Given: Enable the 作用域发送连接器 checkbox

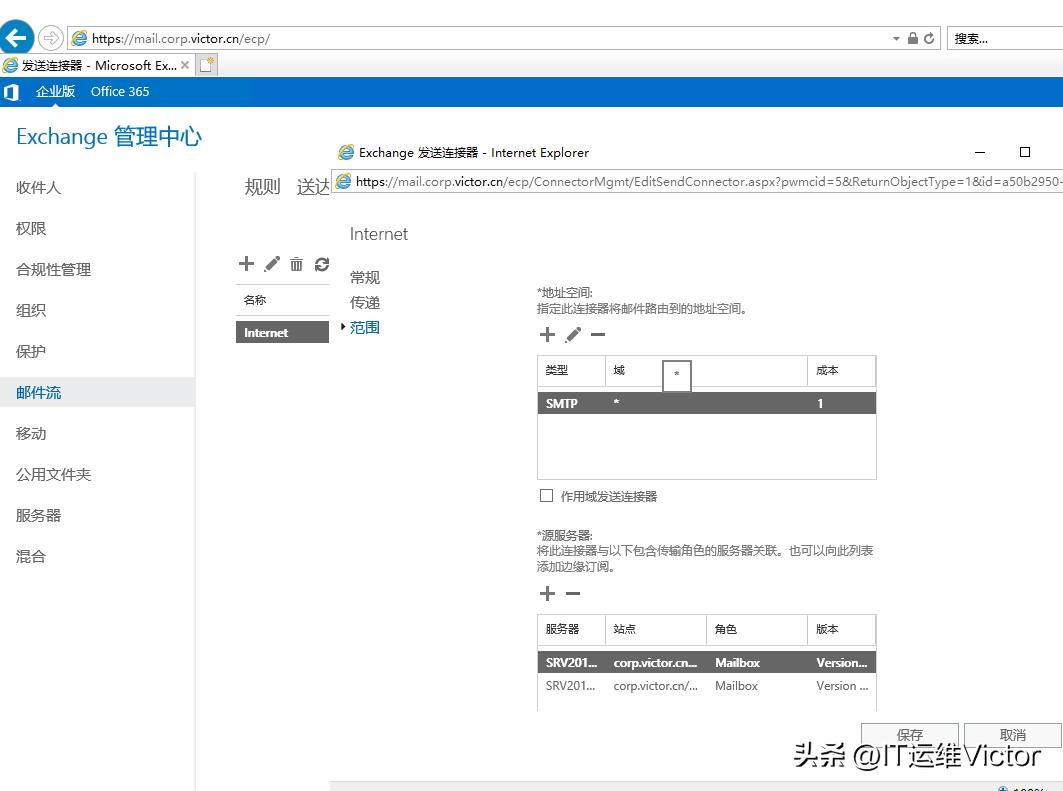Looking at the screenshot, I should click(x=546, y=495).
